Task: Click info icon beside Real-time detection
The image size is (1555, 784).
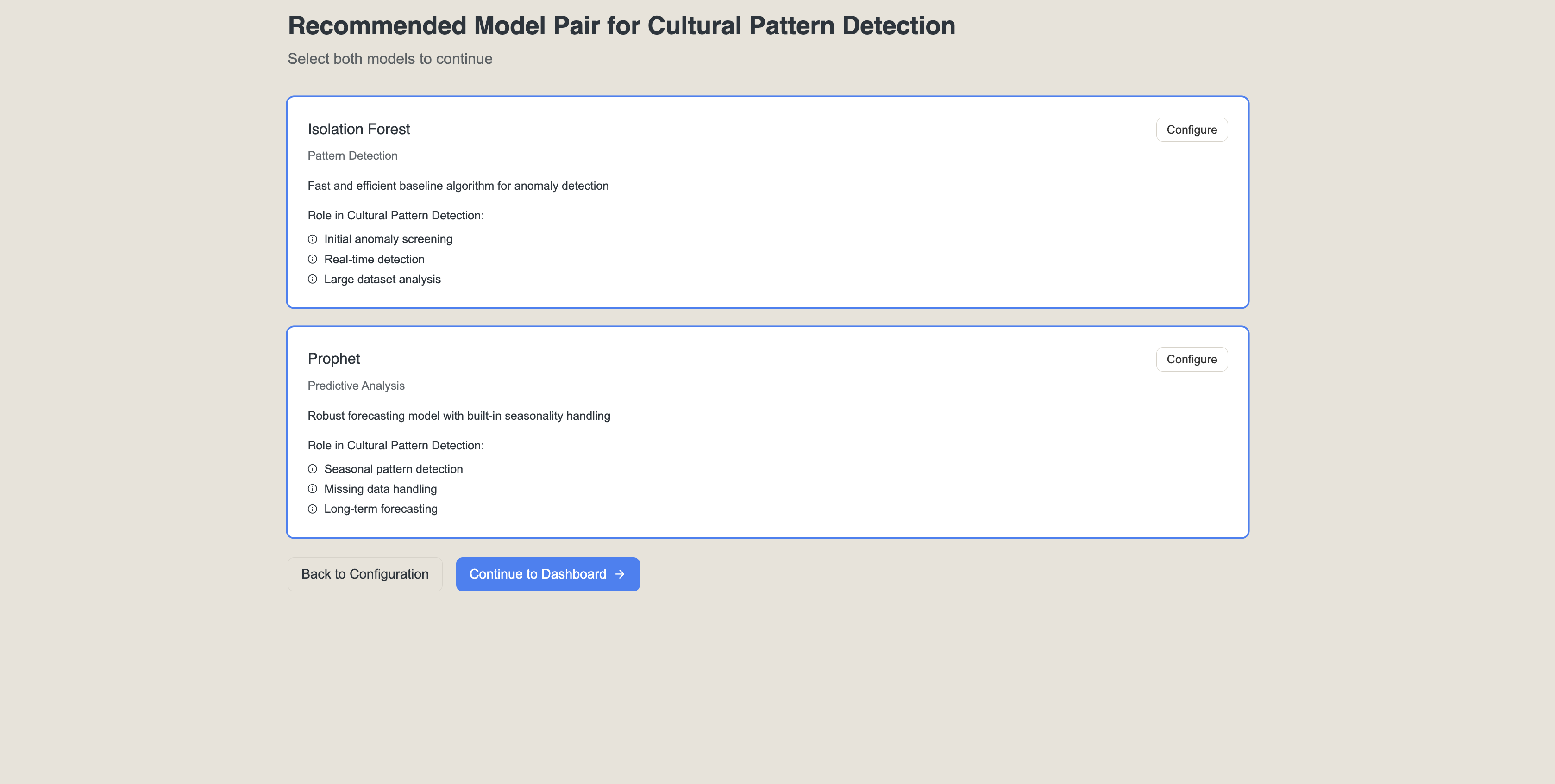Action: pos(312,259)
